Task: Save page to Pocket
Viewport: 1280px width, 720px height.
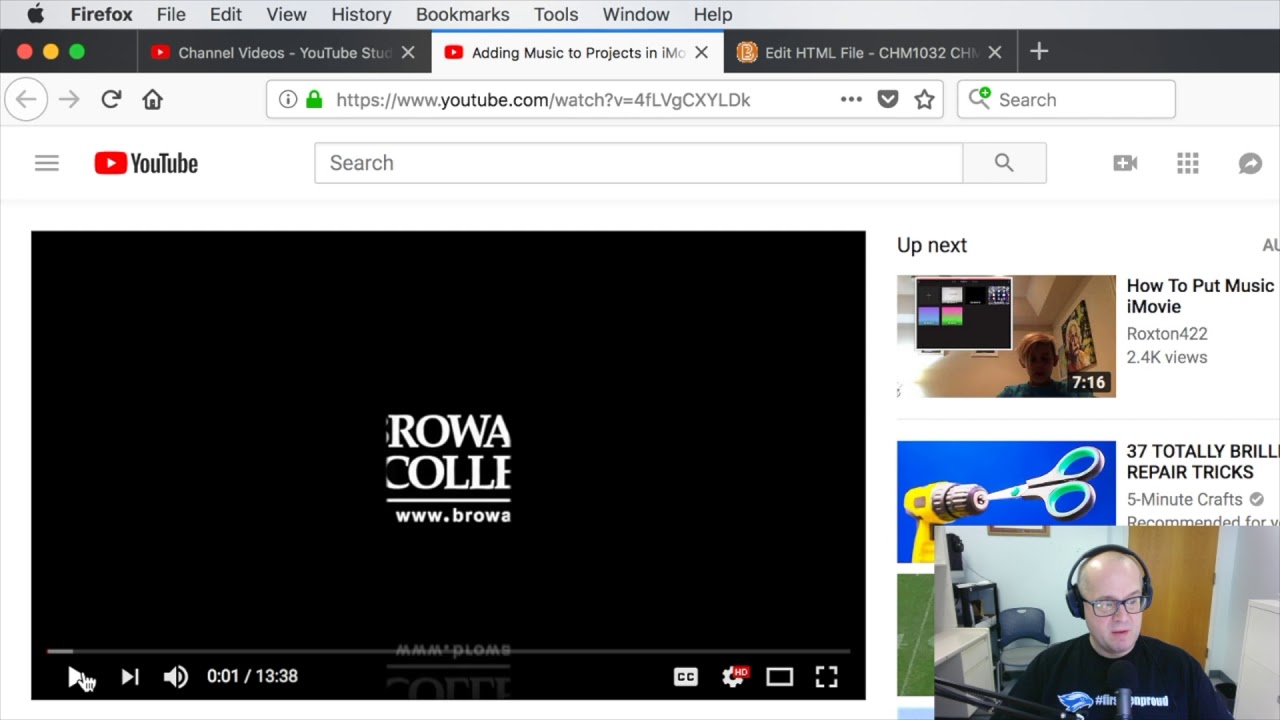Action: [887, 99]
